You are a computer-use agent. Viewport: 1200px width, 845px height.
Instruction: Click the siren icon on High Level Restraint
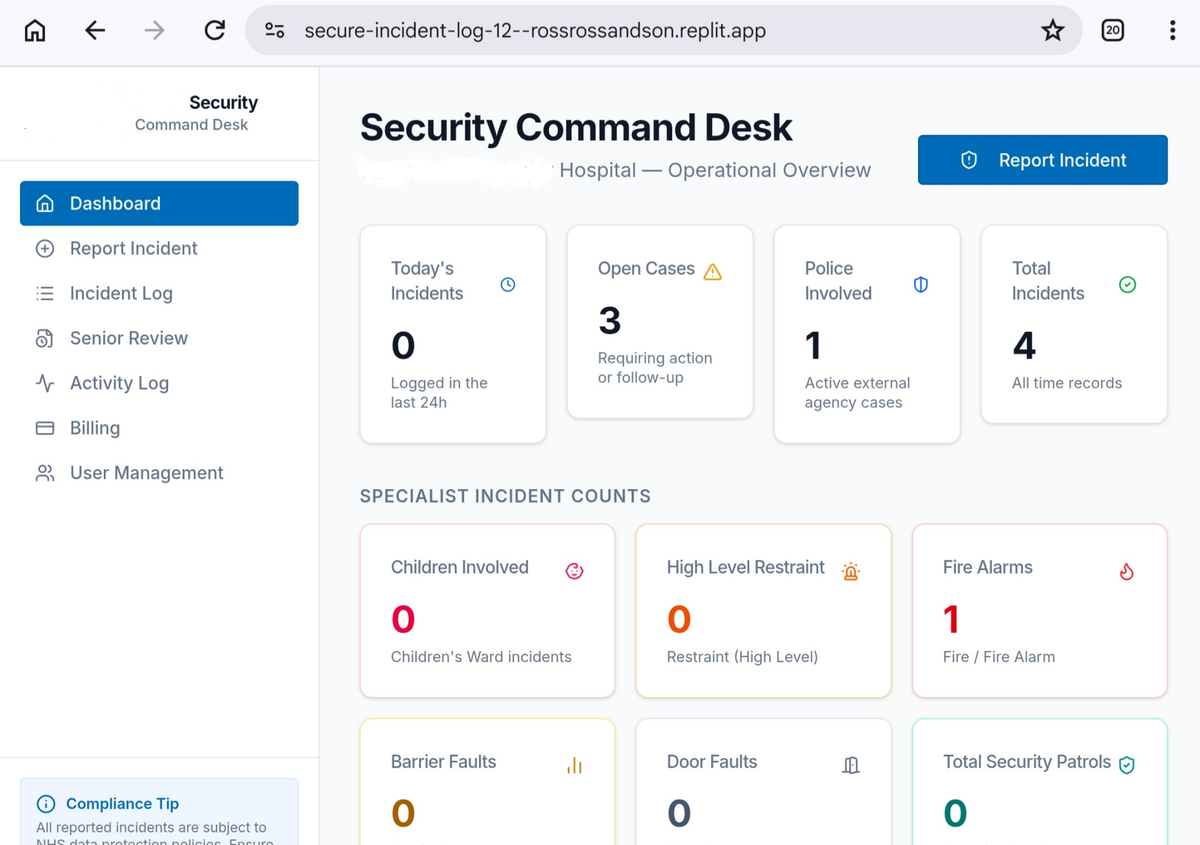click(x=851, y=572)
